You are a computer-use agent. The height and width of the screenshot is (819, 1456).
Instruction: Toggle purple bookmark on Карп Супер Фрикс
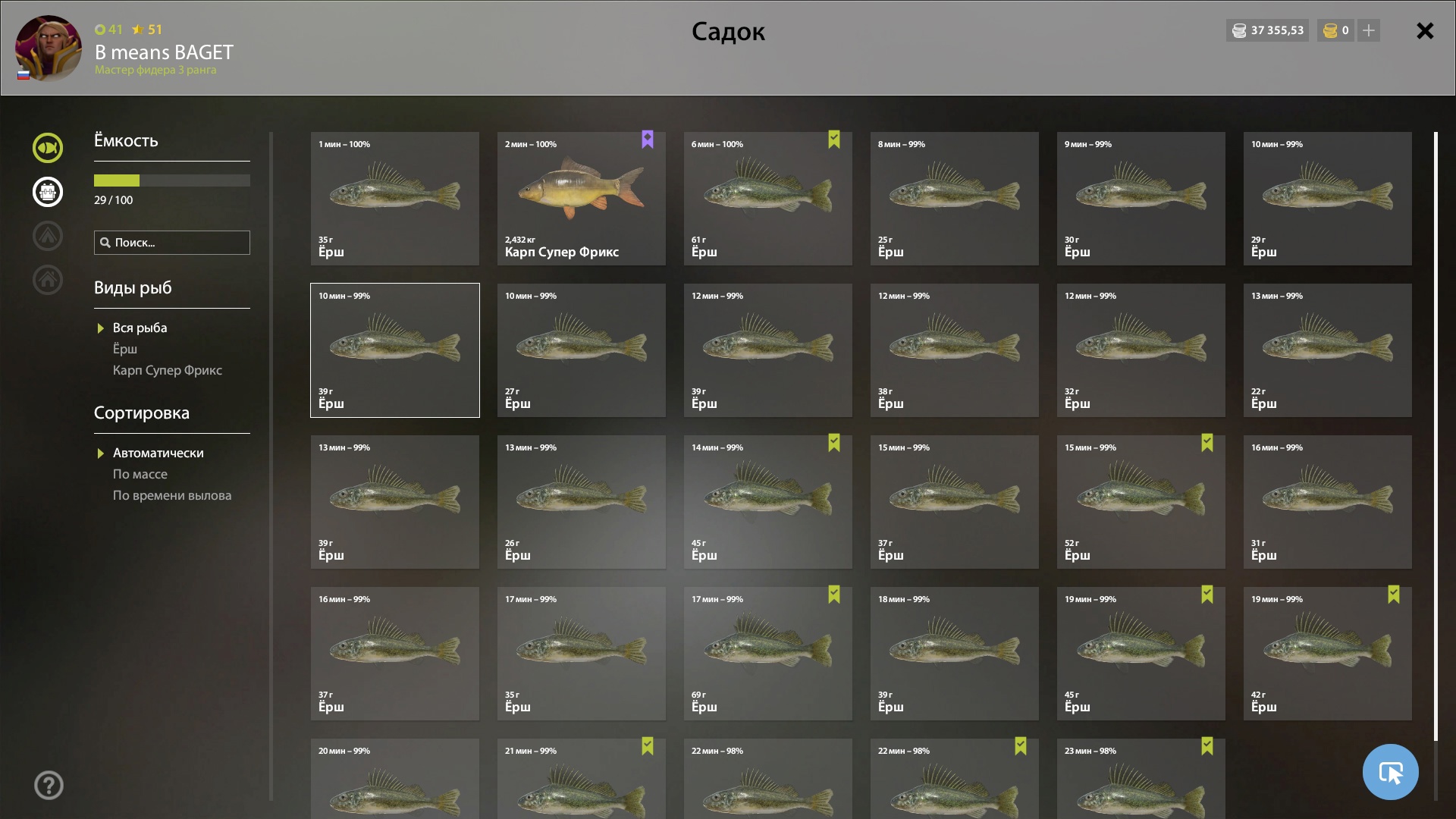point(648,140)
